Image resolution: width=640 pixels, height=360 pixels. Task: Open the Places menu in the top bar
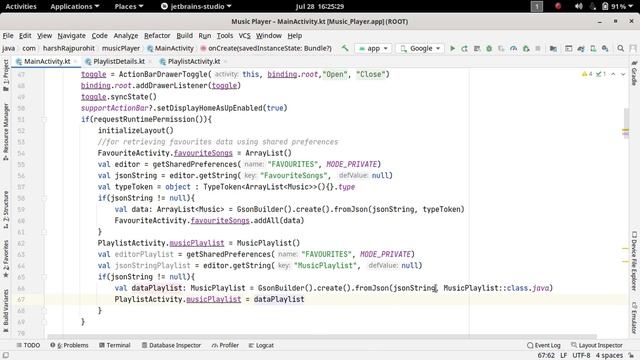[x=129, y=6]
